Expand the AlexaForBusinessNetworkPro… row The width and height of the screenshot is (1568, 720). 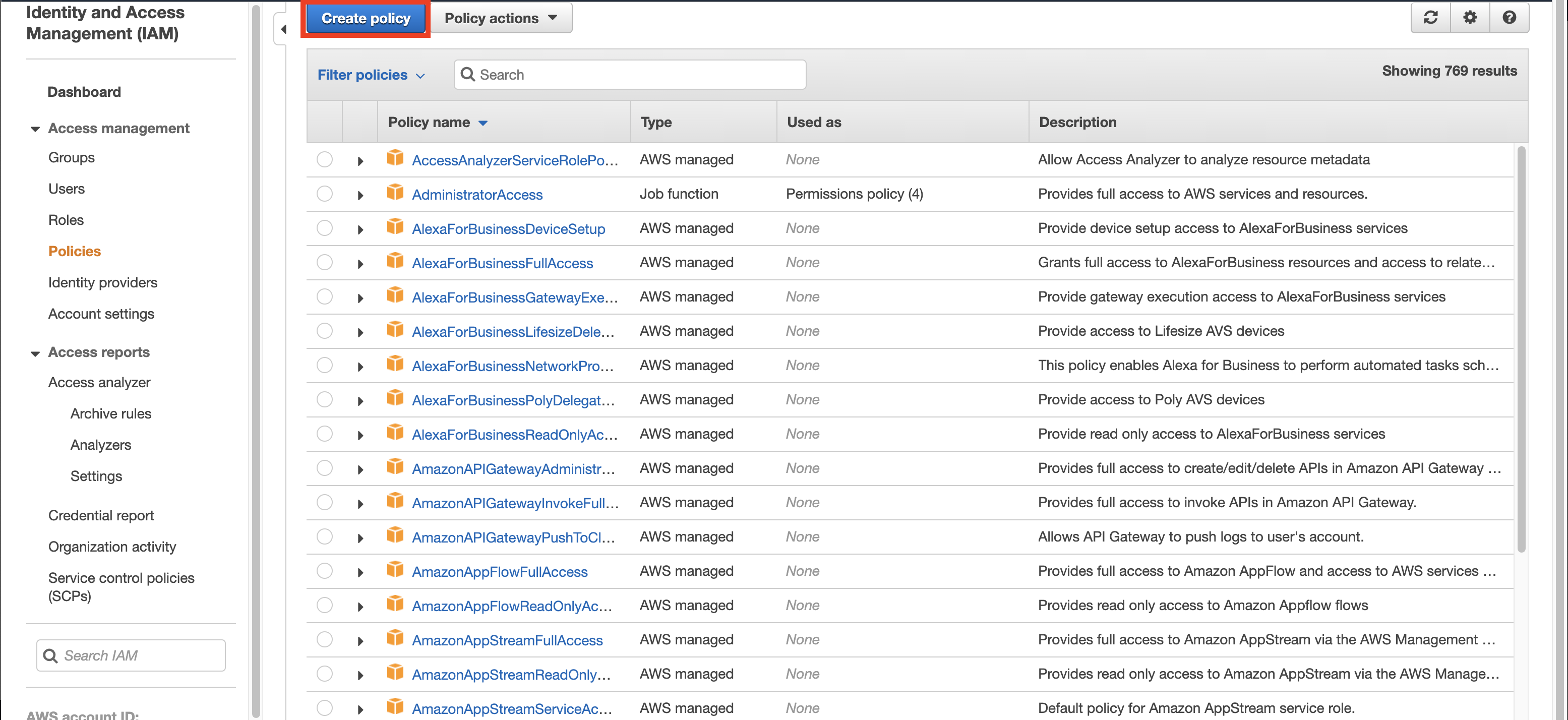[x=360, y=367]
